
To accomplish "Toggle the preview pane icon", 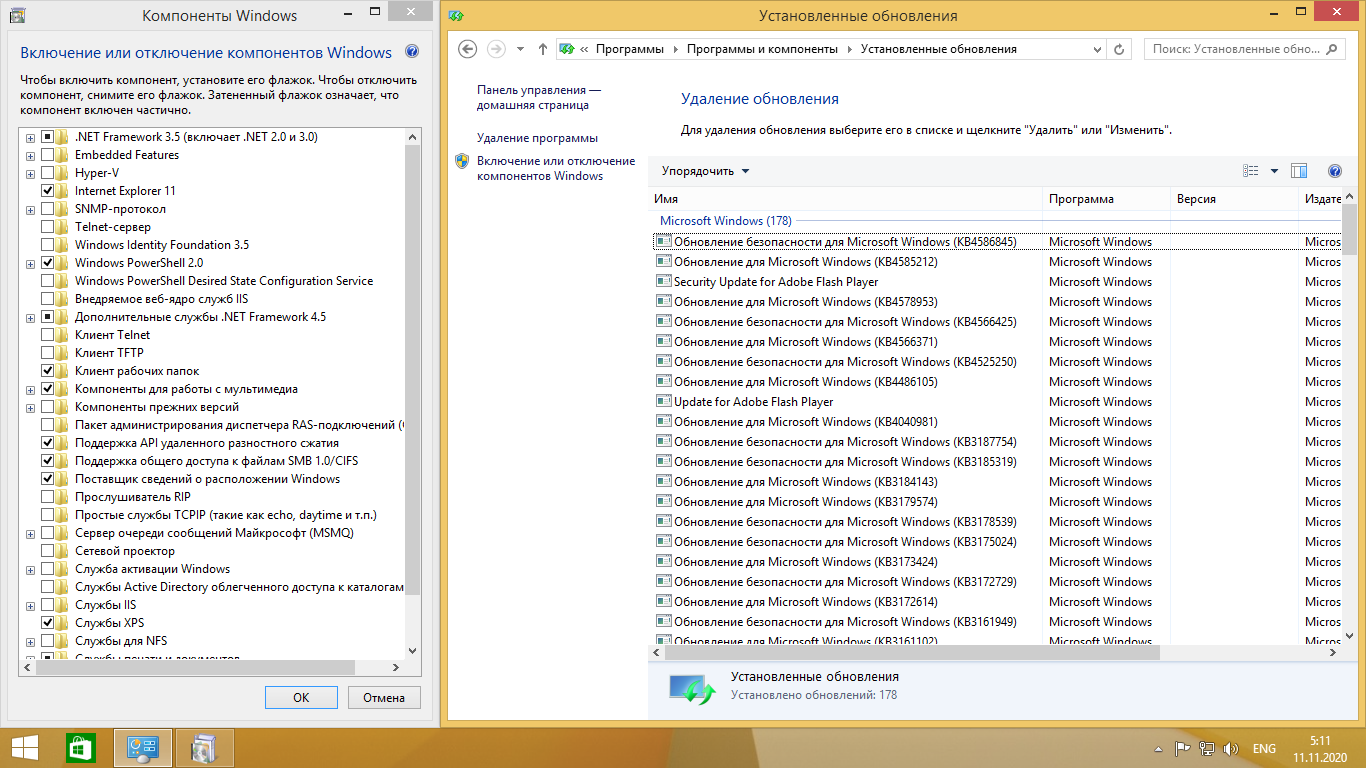I will coord(1299,171).
